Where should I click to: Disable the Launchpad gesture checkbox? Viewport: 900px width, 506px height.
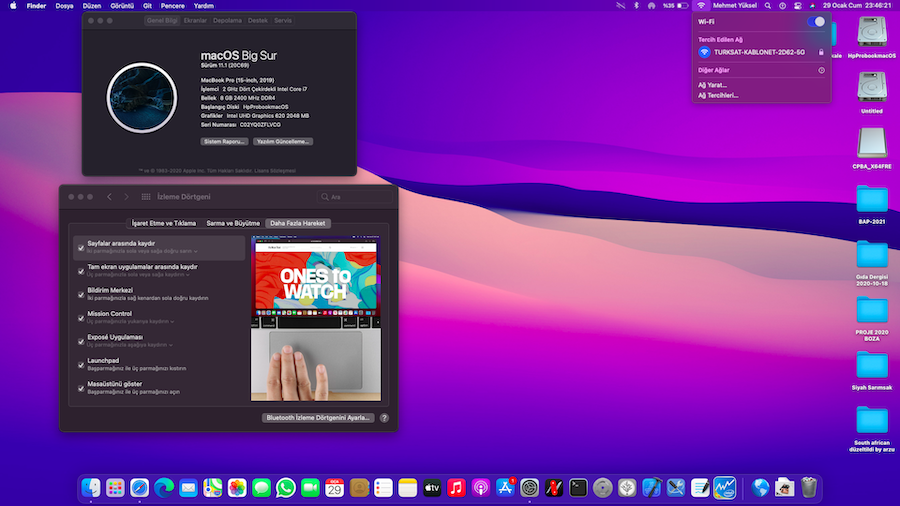point(80,363)
